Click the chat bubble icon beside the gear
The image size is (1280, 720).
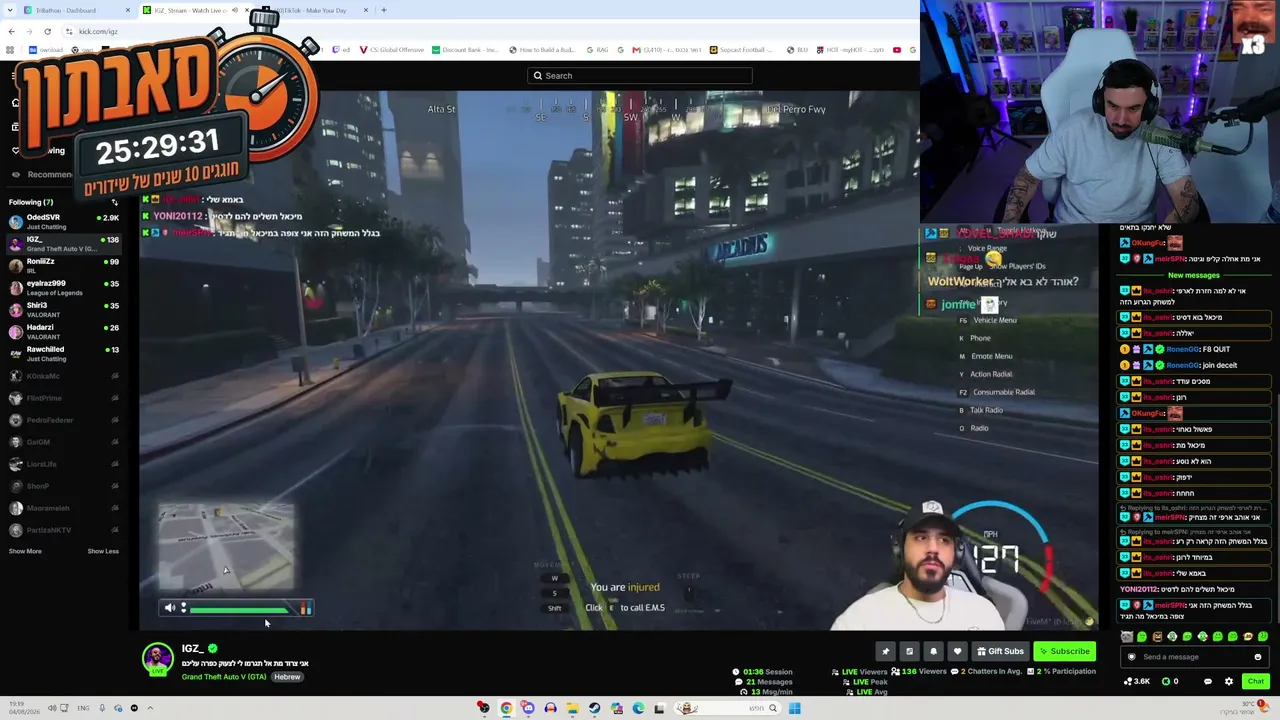coord(1207,681)
